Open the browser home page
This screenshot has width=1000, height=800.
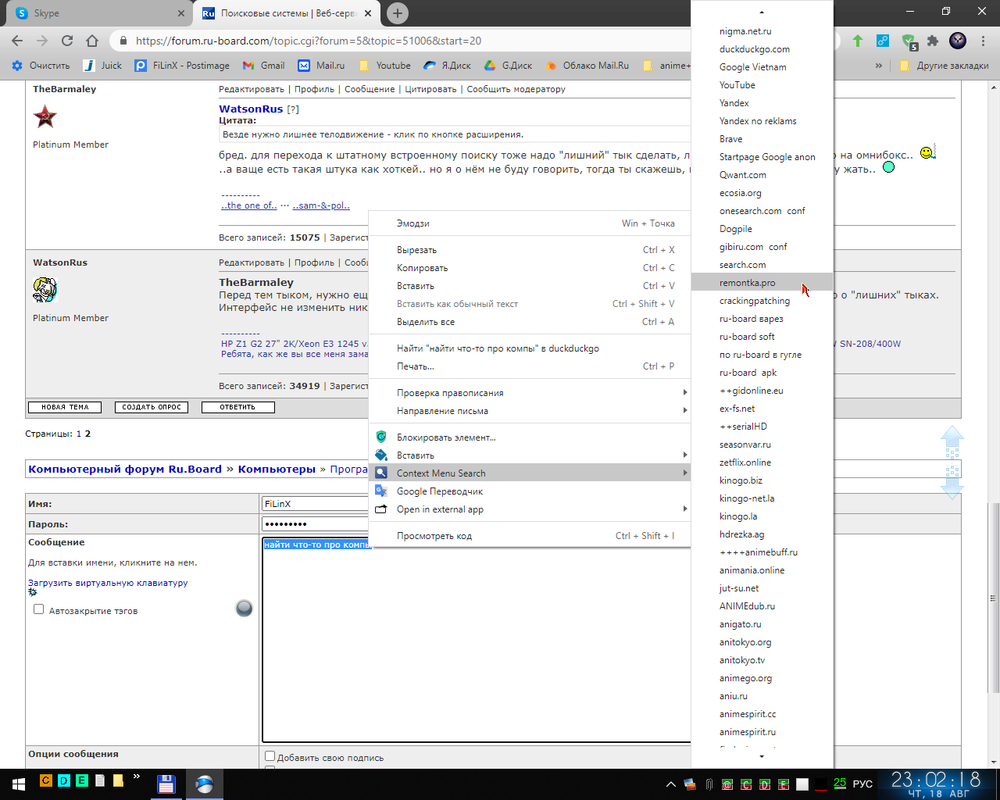92,41
